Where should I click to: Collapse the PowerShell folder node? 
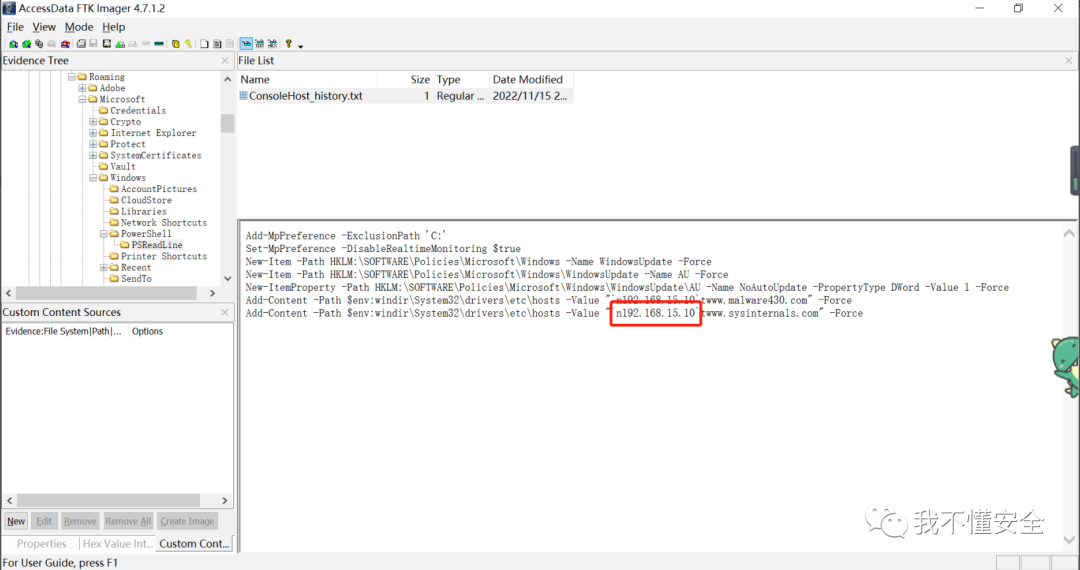pyautogui.click(x=104, y=234)
